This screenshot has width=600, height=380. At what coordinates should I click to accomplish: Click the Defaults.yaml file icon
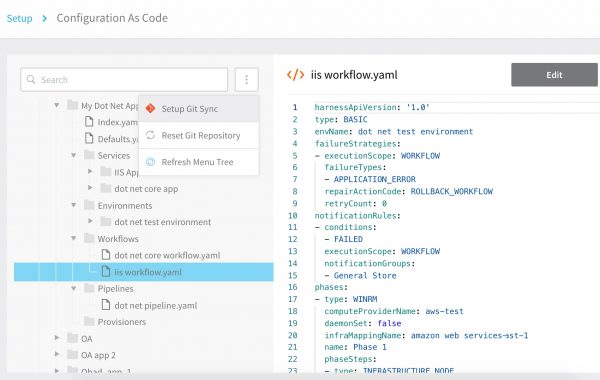[89, 138]
